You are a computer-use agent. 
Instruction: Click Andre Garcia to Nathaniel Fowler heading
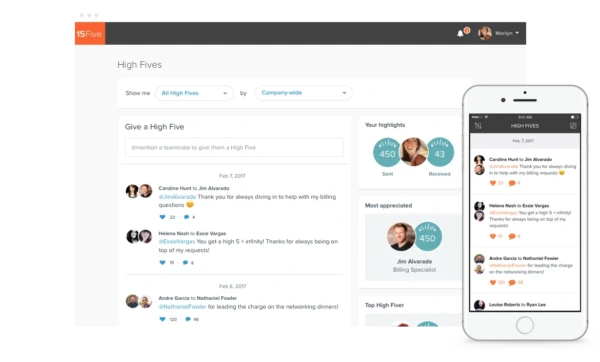[198, 298]
